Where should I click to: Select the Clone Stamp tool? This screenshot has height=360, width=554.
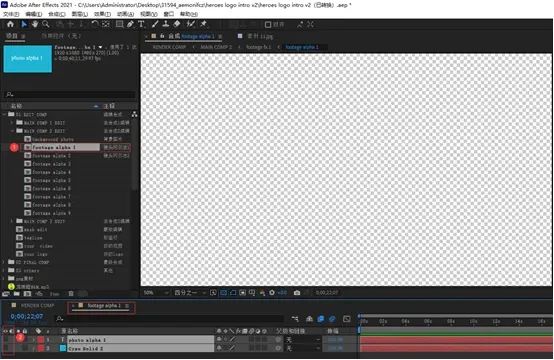coord(165,24)
